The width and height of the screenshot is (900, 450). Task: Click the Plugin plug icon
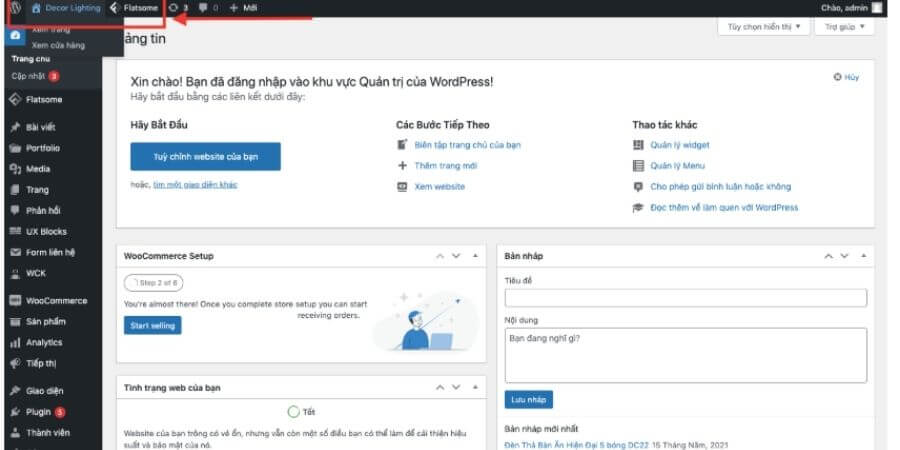[x=15, y=412]
